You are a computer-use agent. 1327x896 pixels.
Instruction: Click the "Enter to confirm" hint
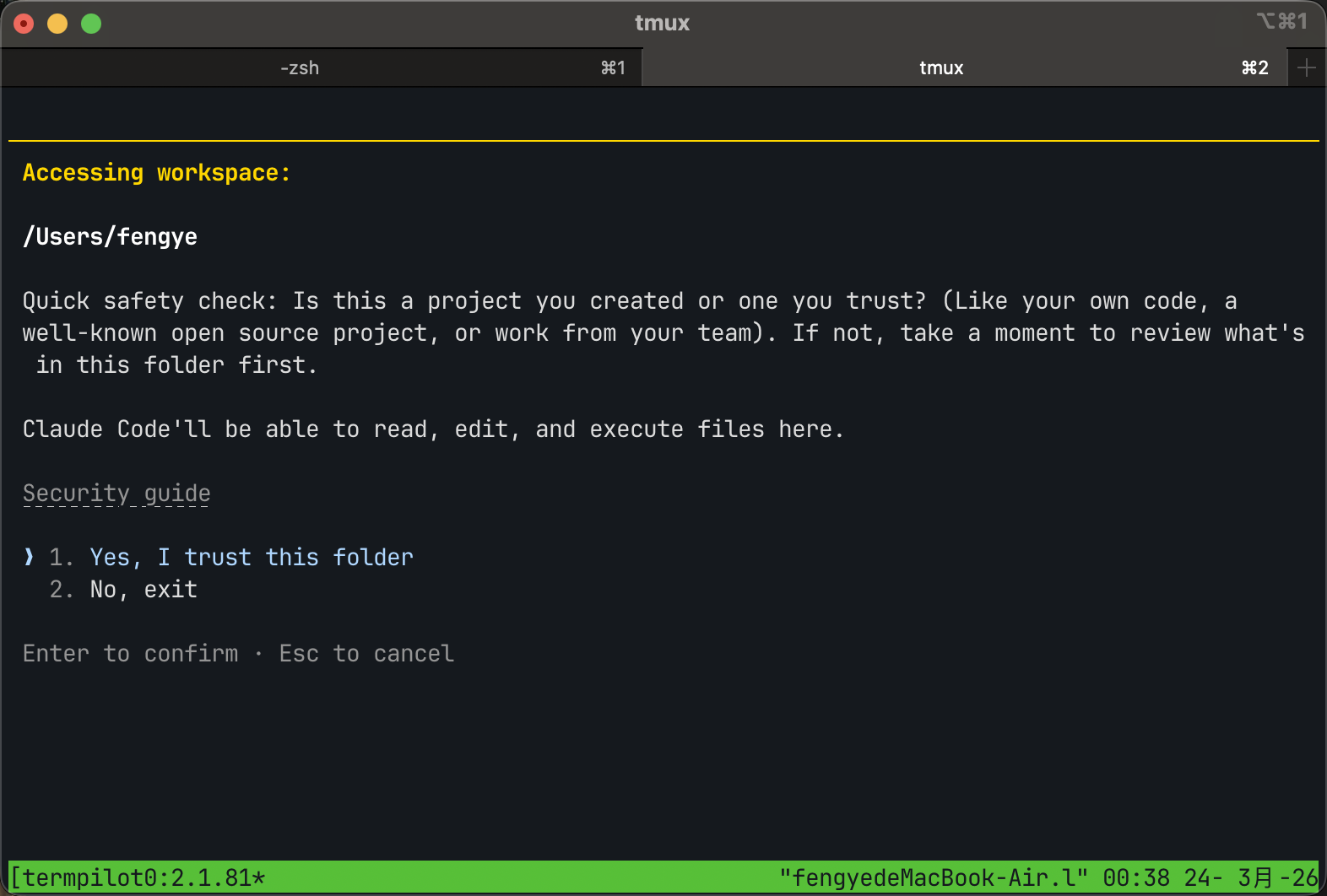[130, 653]
